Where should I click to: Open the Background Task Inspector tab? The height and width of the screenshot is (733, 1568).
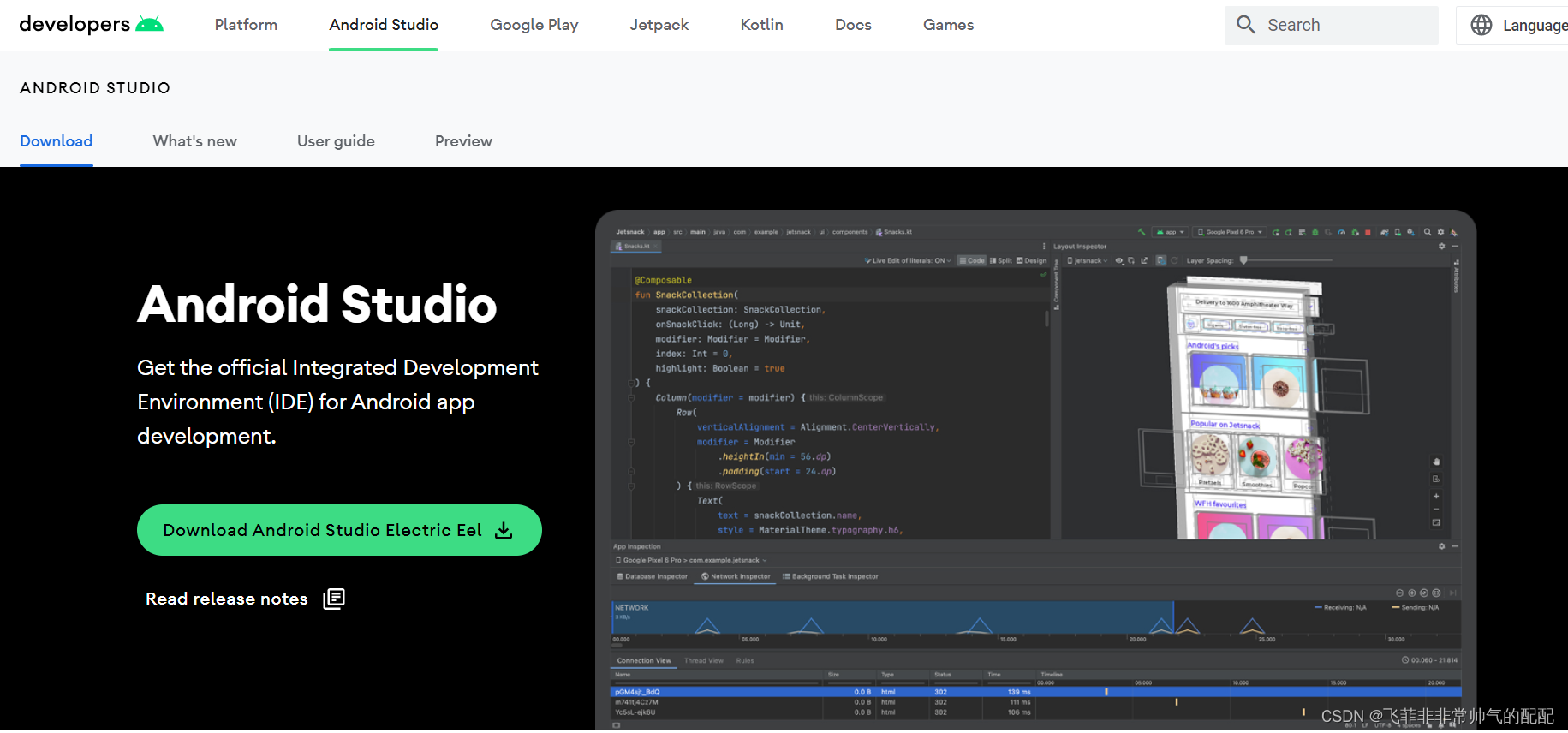[x=831, y=576]
